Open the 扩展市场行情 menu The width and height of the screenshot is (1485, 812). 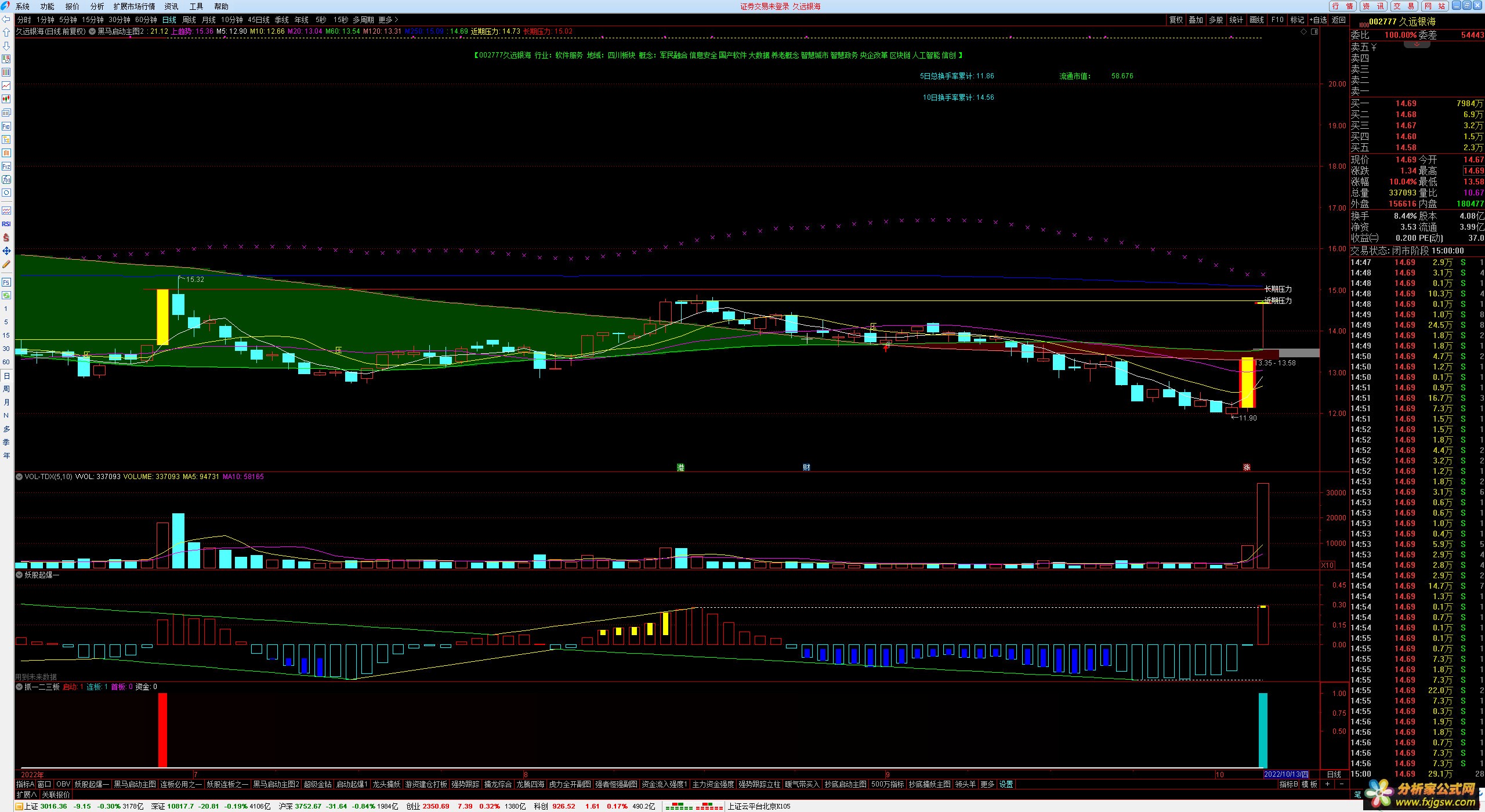[134, 6]
